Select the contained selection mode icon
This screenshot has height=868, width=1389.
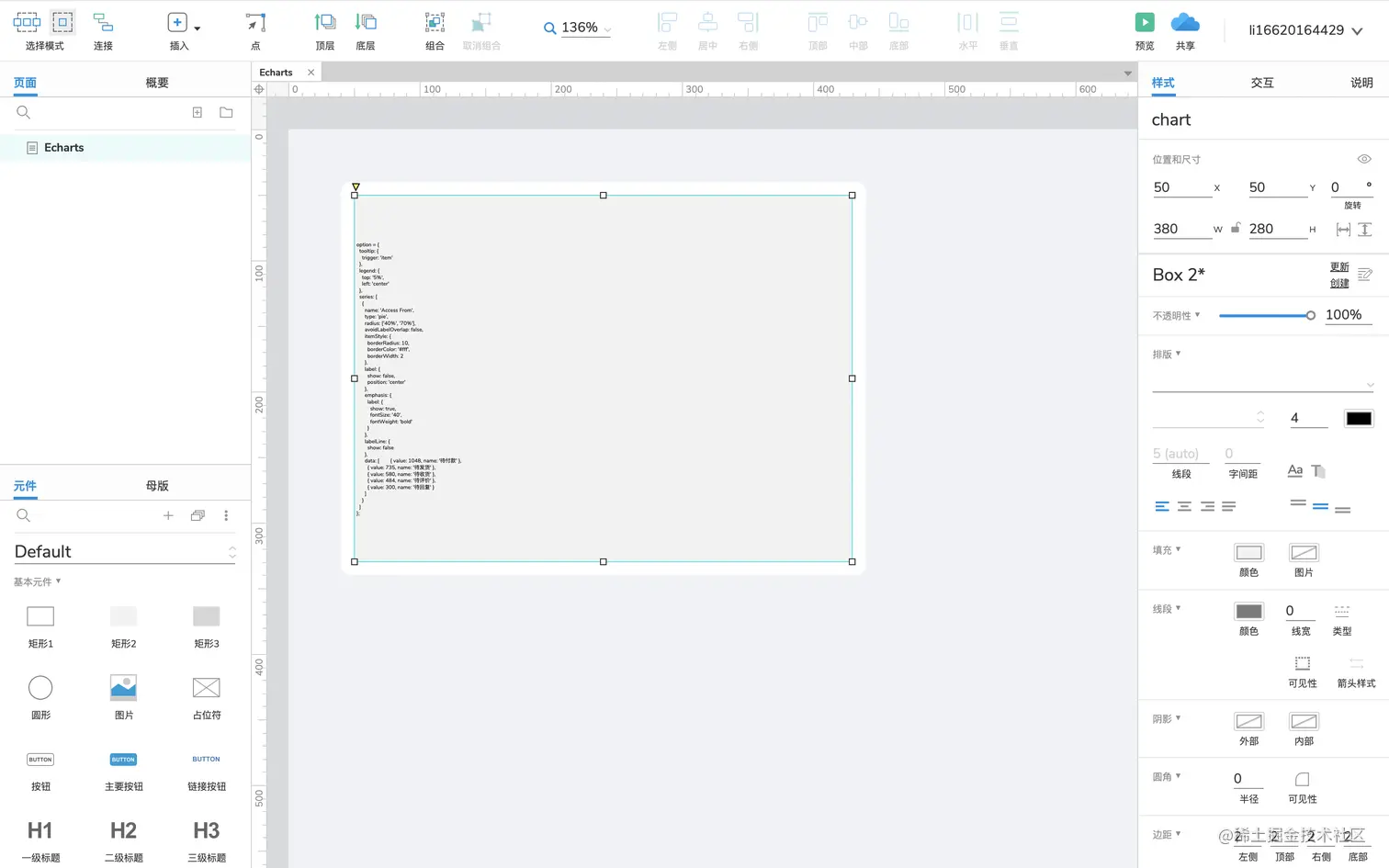click(62, 22)
